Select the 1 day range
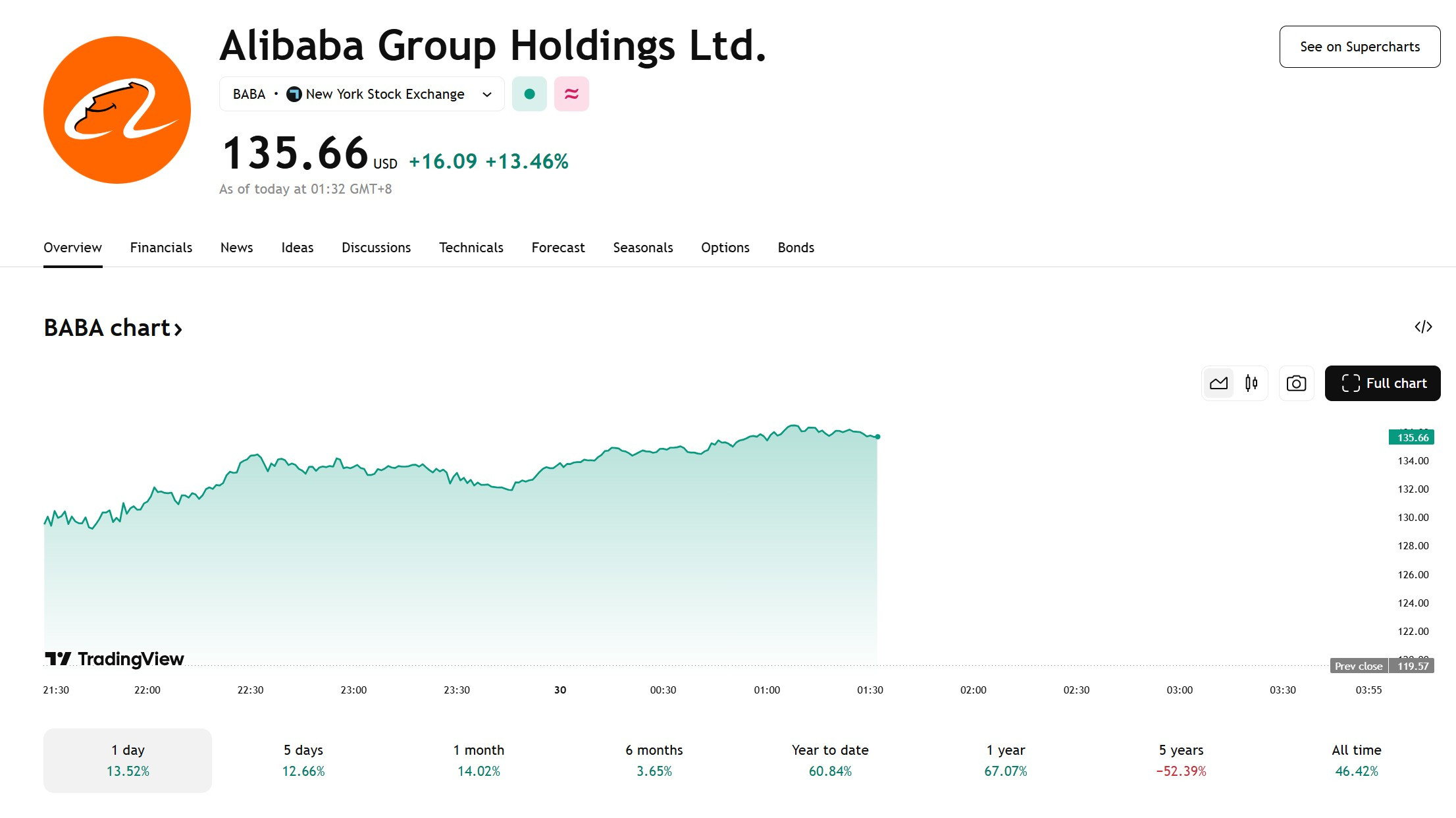Viewport: 1456px width, 818px height. tap(128, 760)
